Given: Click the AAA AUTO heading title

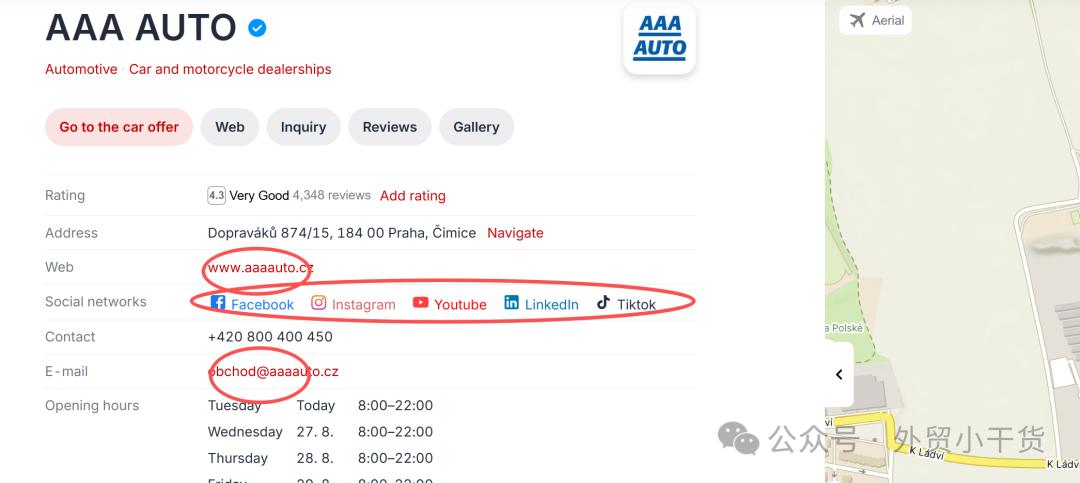Looking at the screenshot, I should pos(141,28).
